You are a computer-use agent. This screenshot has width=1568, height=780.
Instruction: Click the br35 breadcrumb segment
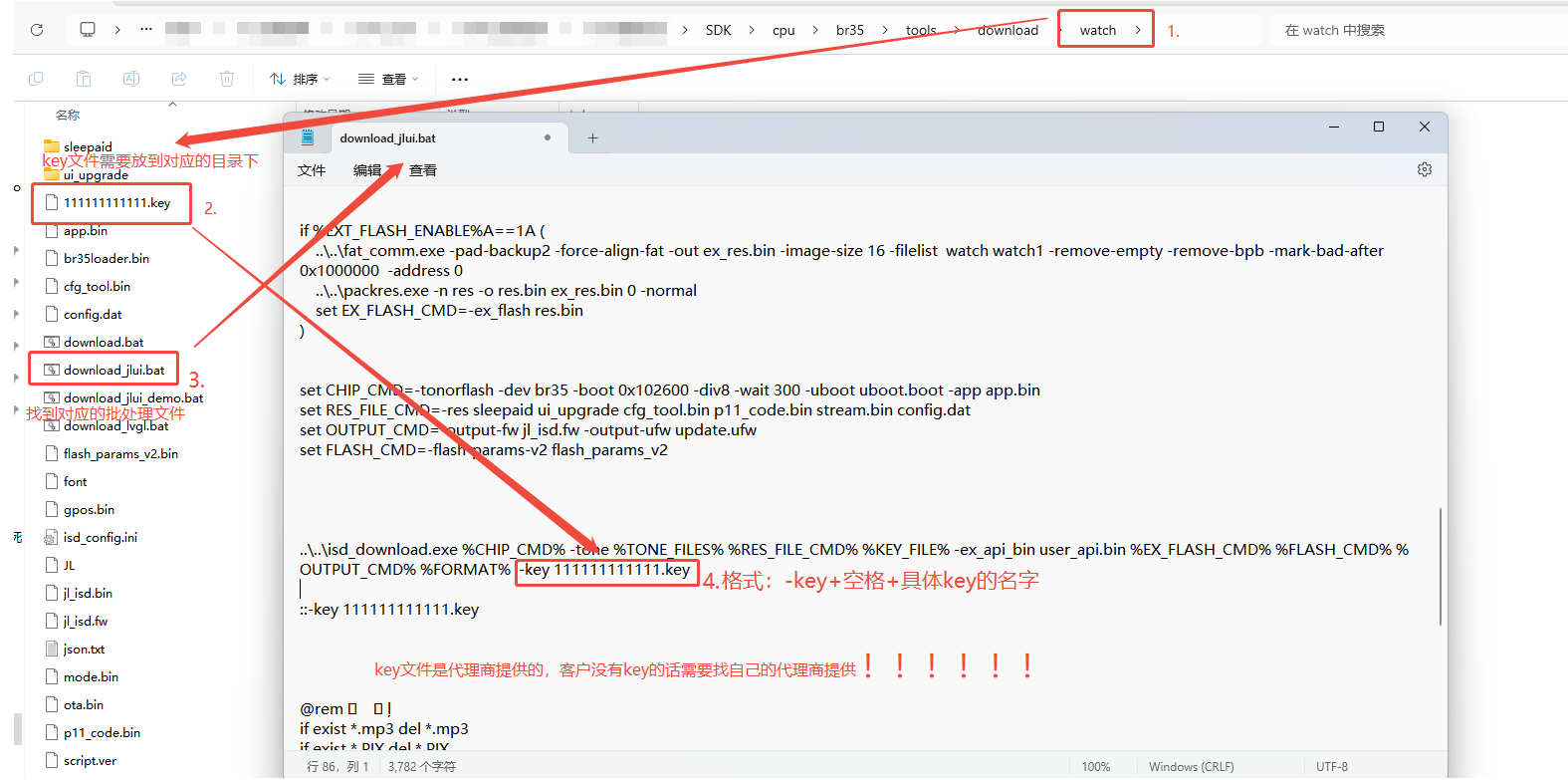point(850,30)
